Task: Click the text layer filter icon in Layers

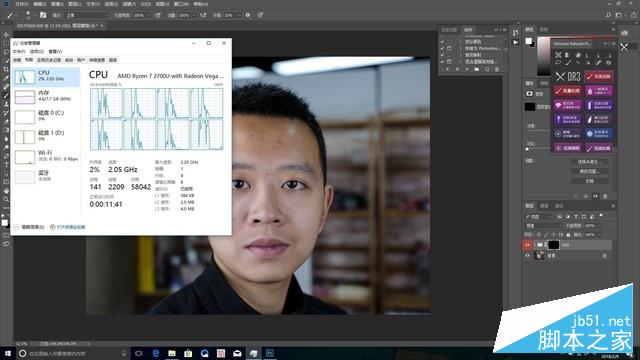Action: (576, 216)
